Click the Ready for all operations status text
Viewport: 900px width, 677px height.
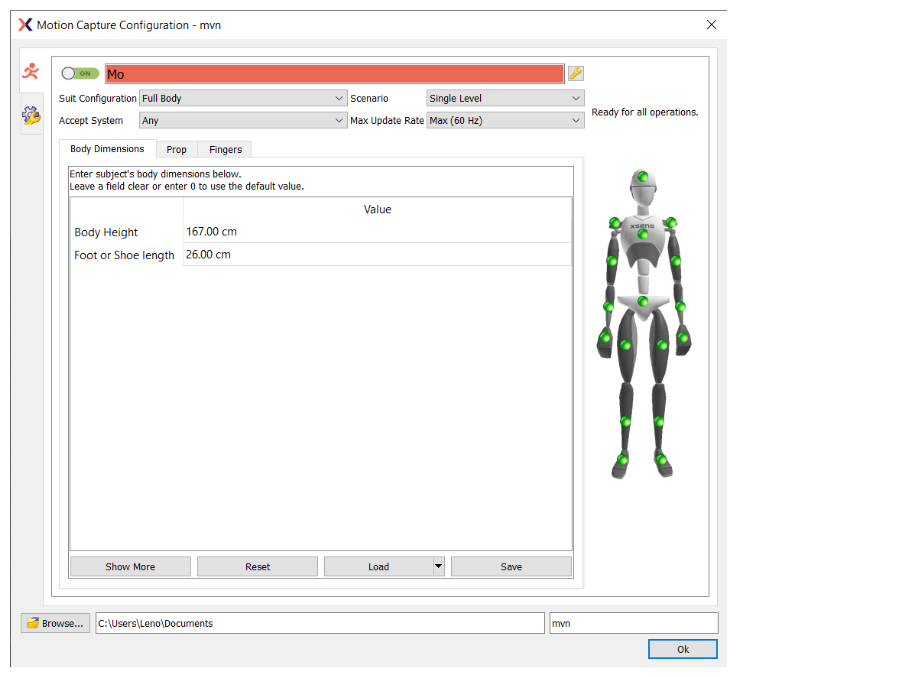(645, 112)
